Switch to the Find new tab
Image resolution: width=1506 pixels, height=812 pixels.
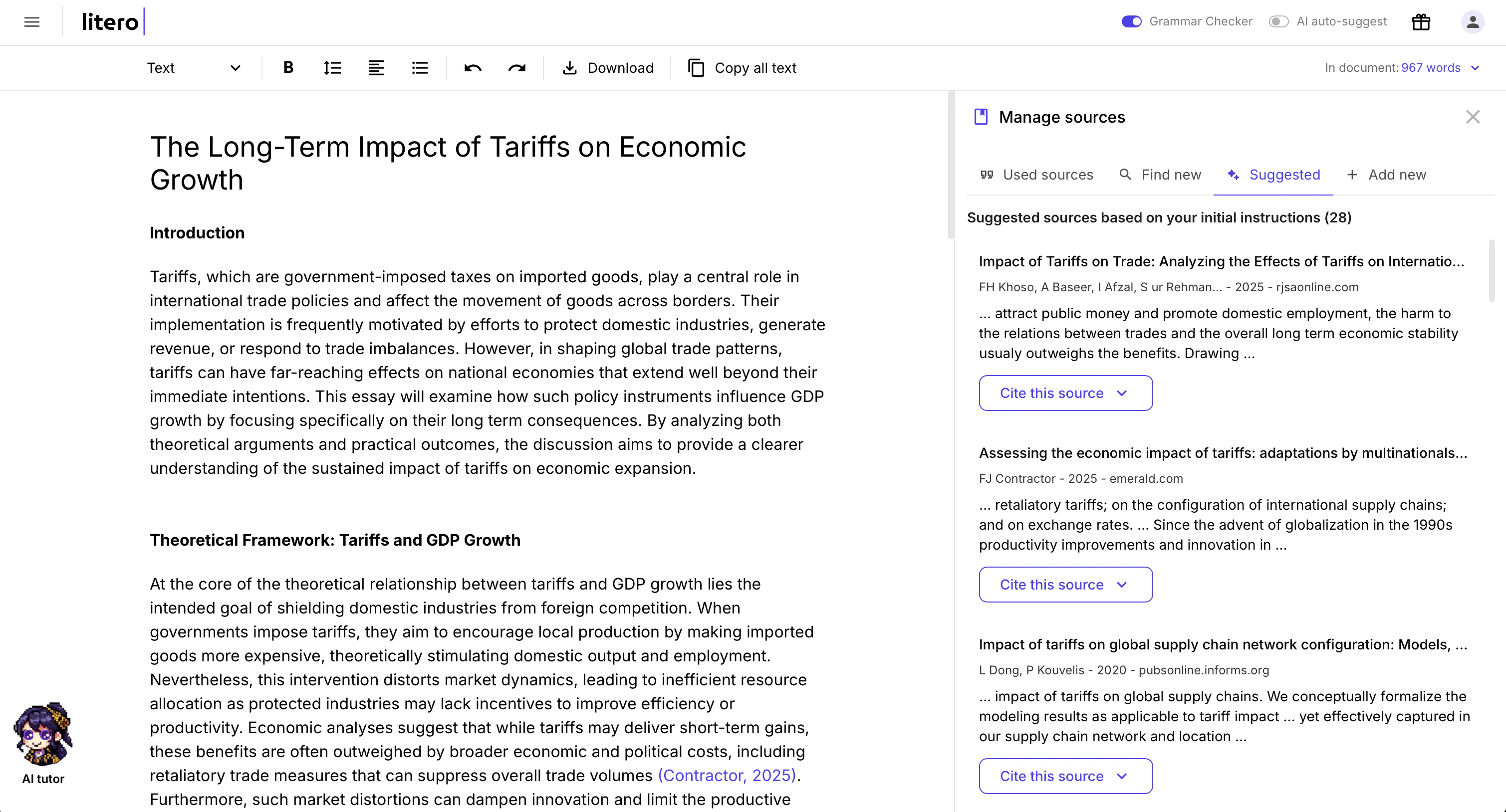(x=1160, y=175)
